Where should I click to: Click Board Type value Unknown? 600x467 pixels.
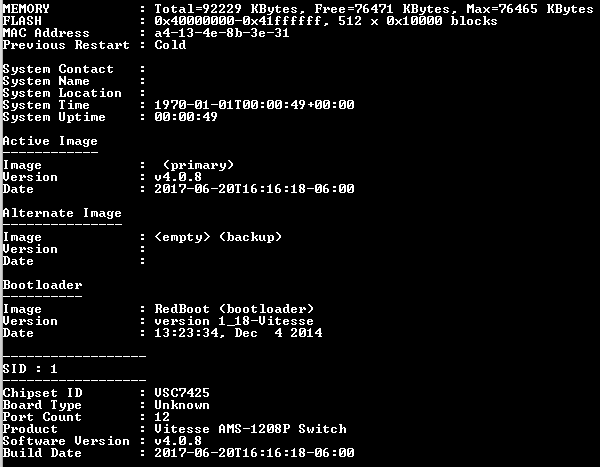(182, 405)
